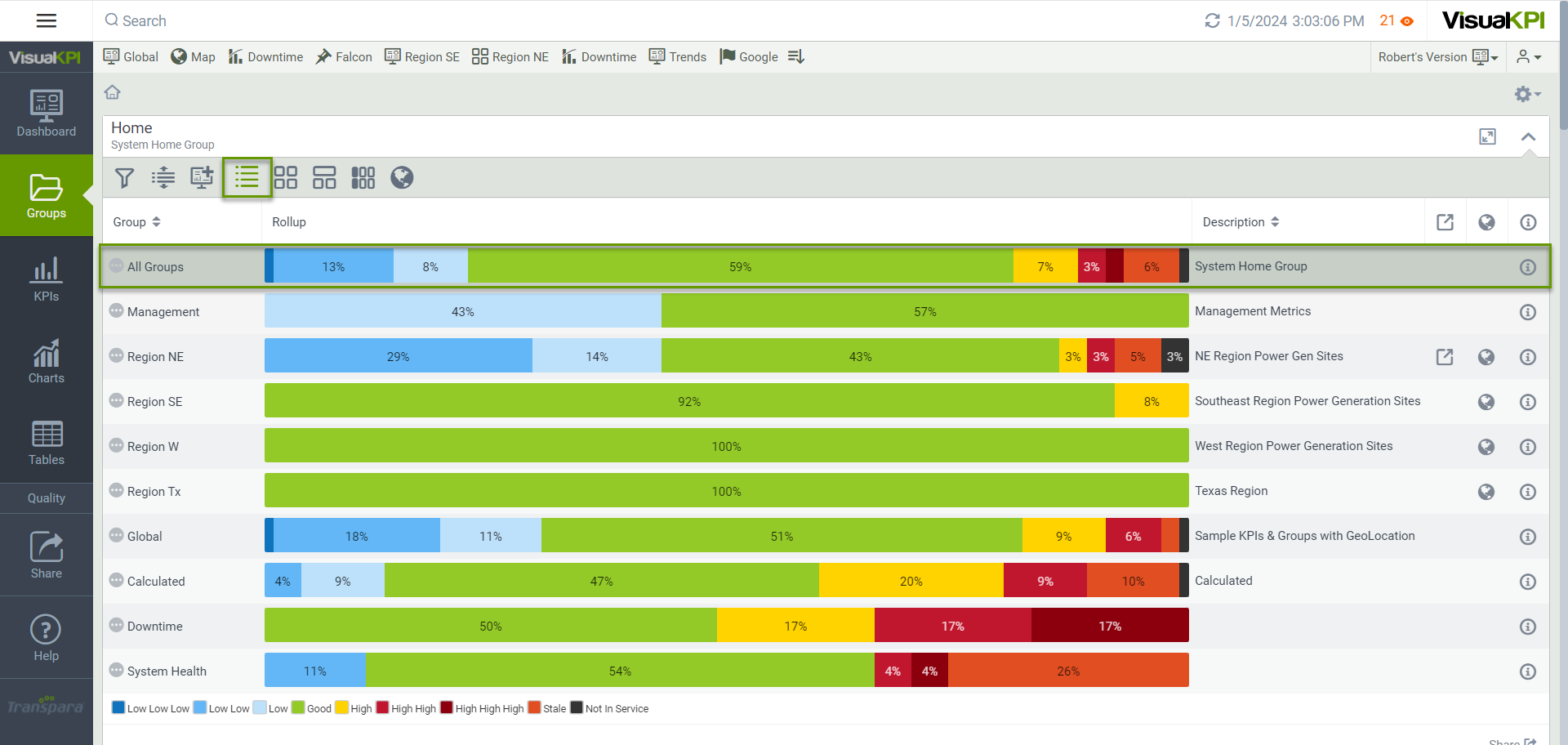Click the 92% Good bar for Region SE
This screenshot has width=1568, height=745.
coord(689,401)
